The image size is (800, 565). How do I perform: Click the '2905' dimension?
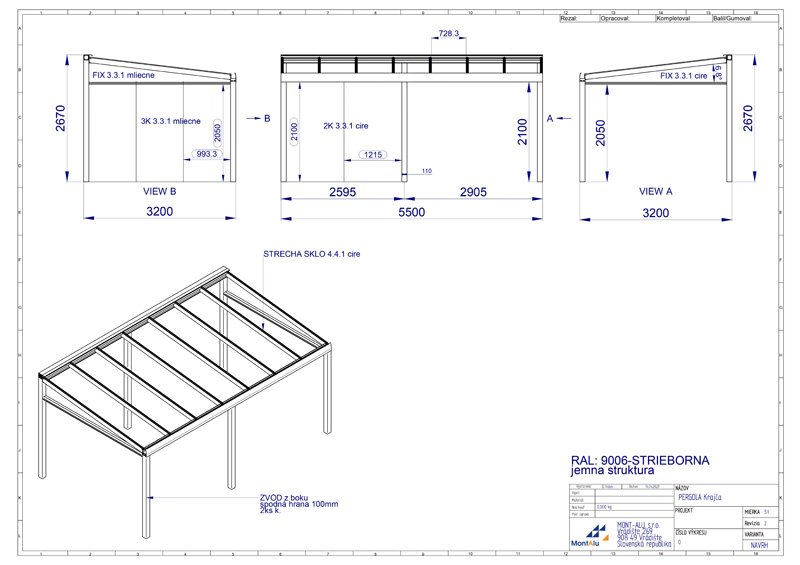click(473, 192)
